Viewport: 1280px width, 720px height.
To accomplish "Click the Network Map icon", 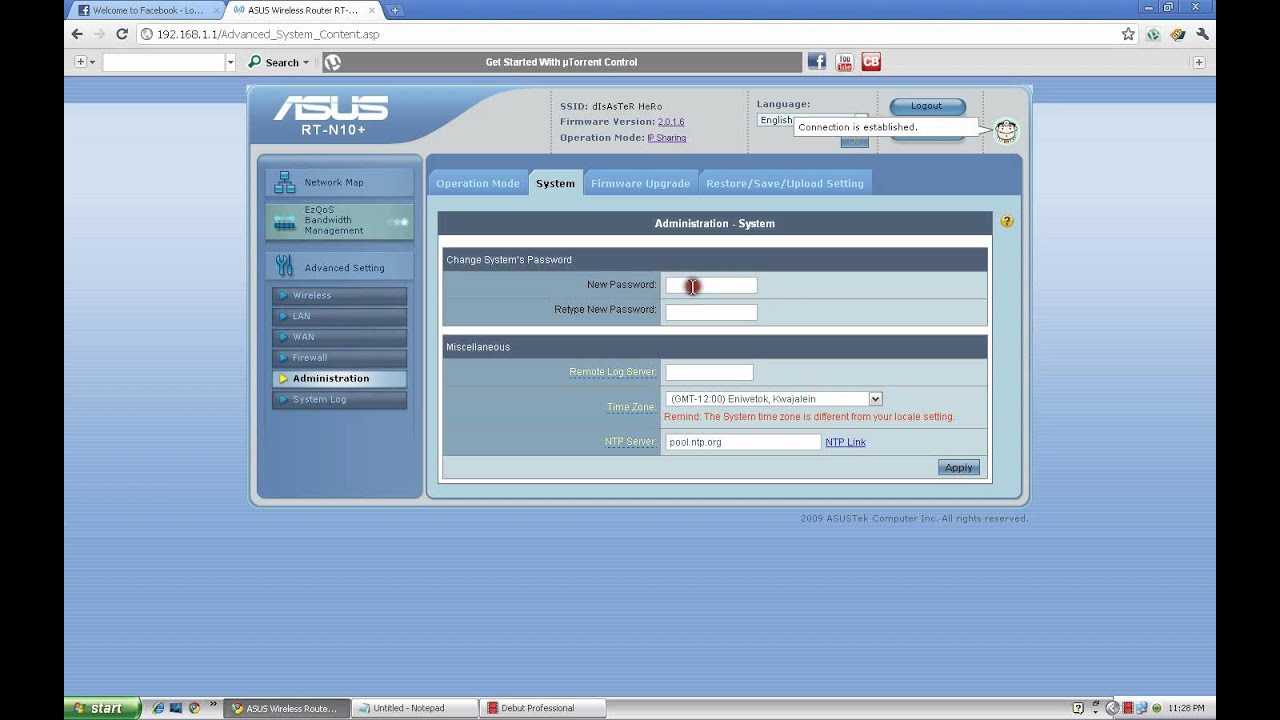I will tap(285, 182).
